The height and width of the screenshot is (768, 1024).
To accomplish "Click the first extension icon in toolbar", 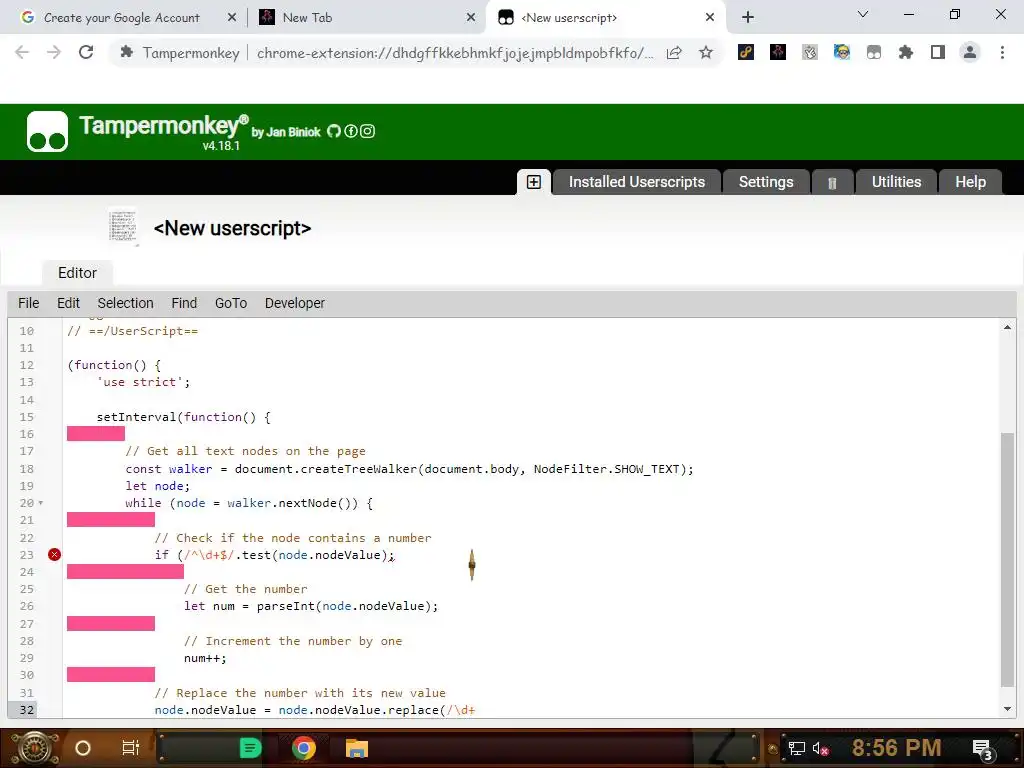I will click(x=746, y=52).
